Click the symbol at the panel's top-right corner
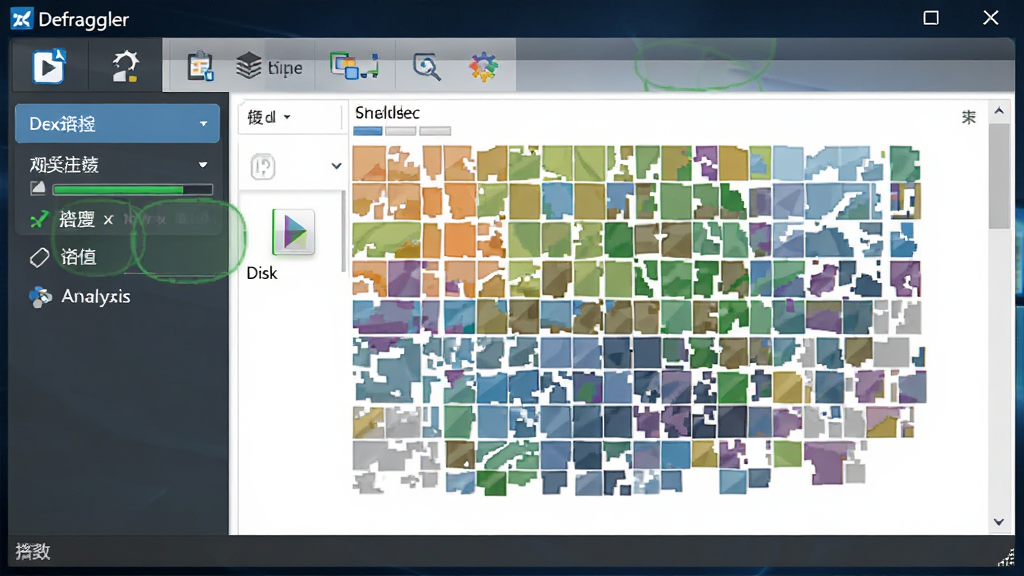This screenshot has width=1024, height=576. 968,117
